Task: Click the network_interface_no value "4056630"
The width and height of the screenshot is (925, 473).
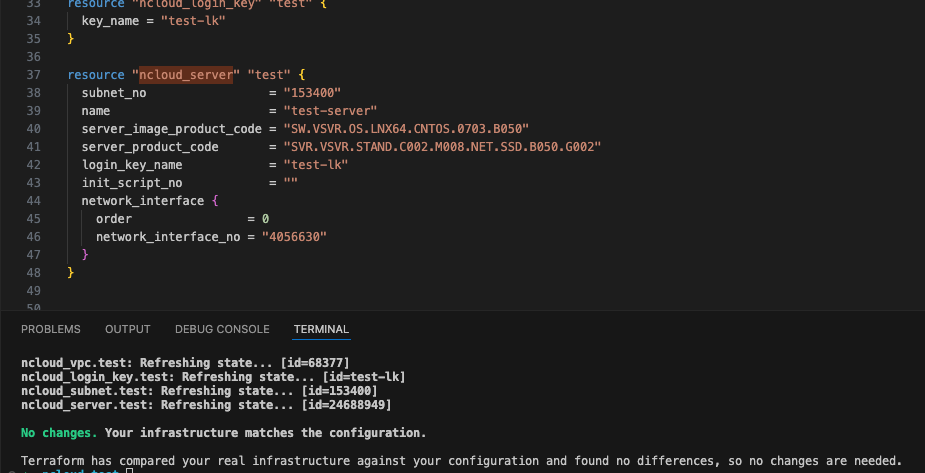Action: pyautogui.click(x=294, y=236)
